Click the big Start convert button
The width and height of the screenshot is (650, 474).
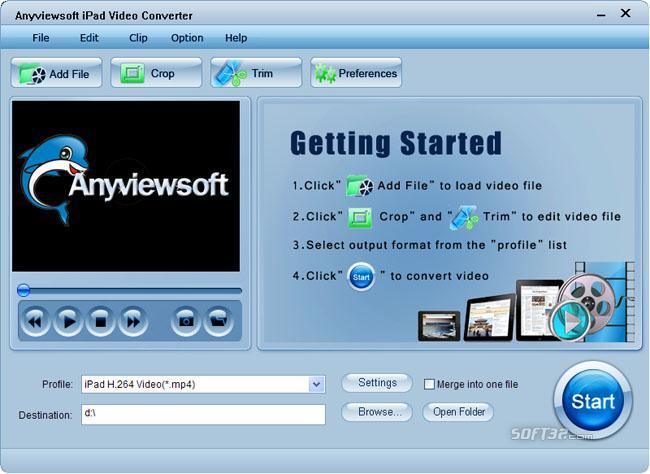(593, 401)
